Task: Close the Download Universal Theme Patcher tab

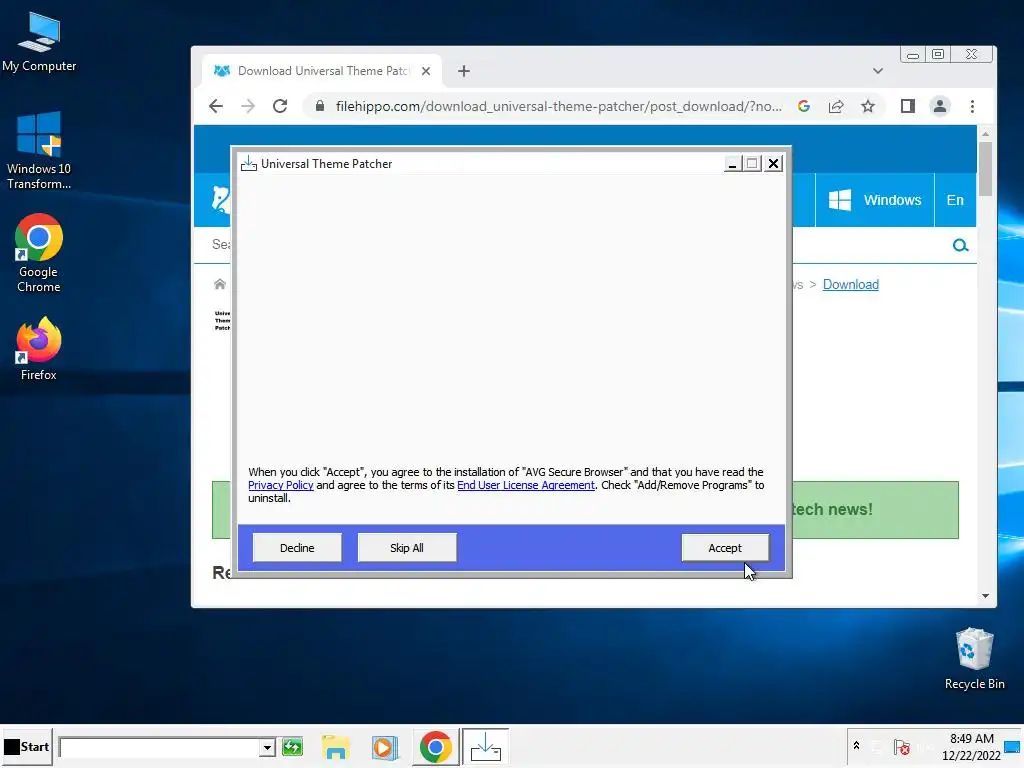Action: tap(426, 71)
